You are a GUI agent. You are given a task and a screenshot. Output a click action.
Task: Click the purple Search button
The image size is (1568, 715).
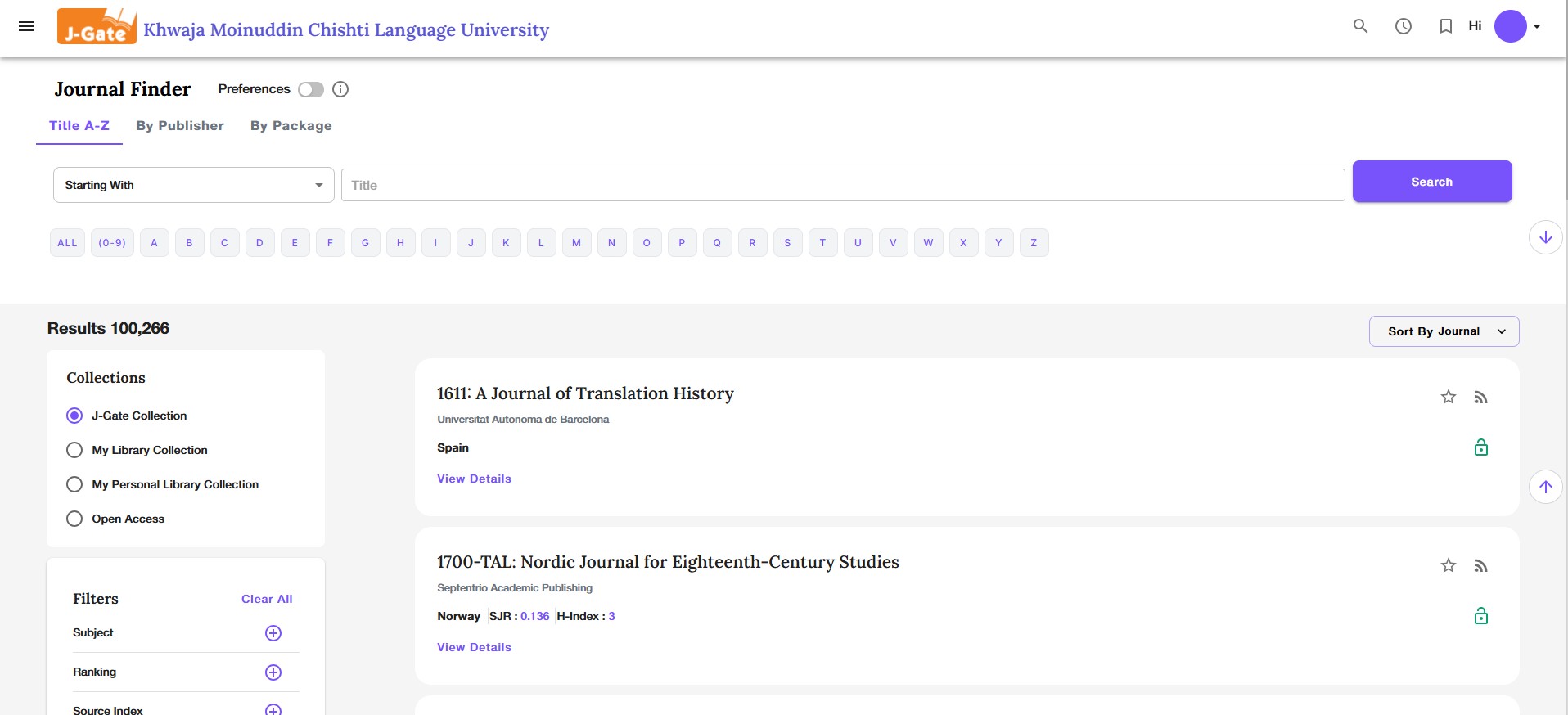click(1431, 182)
